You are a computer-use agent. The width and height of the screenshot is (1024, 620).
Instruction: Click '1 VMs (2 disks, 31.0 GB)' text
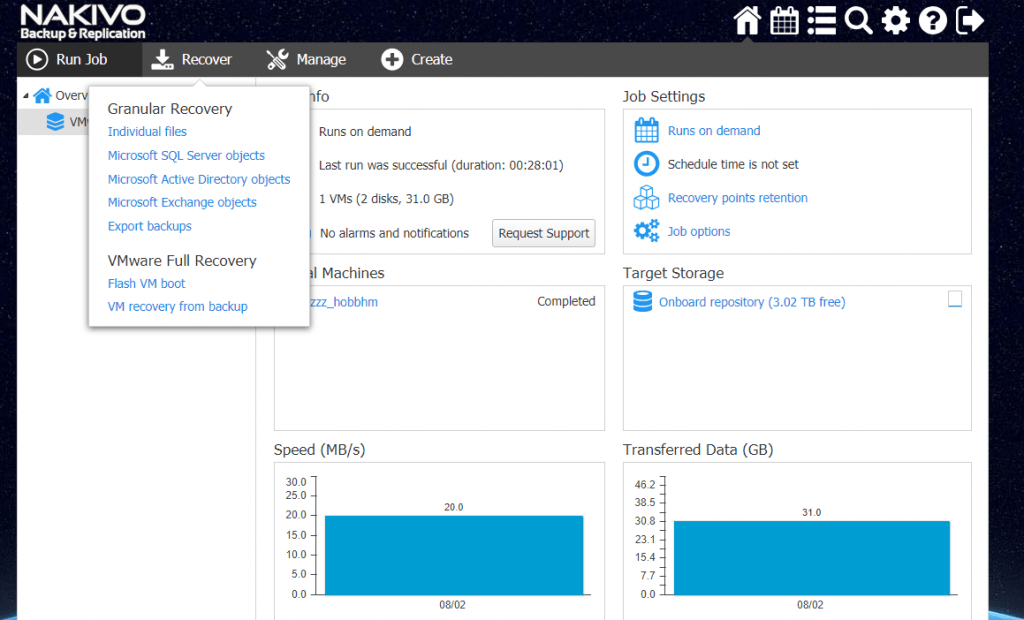386,199
